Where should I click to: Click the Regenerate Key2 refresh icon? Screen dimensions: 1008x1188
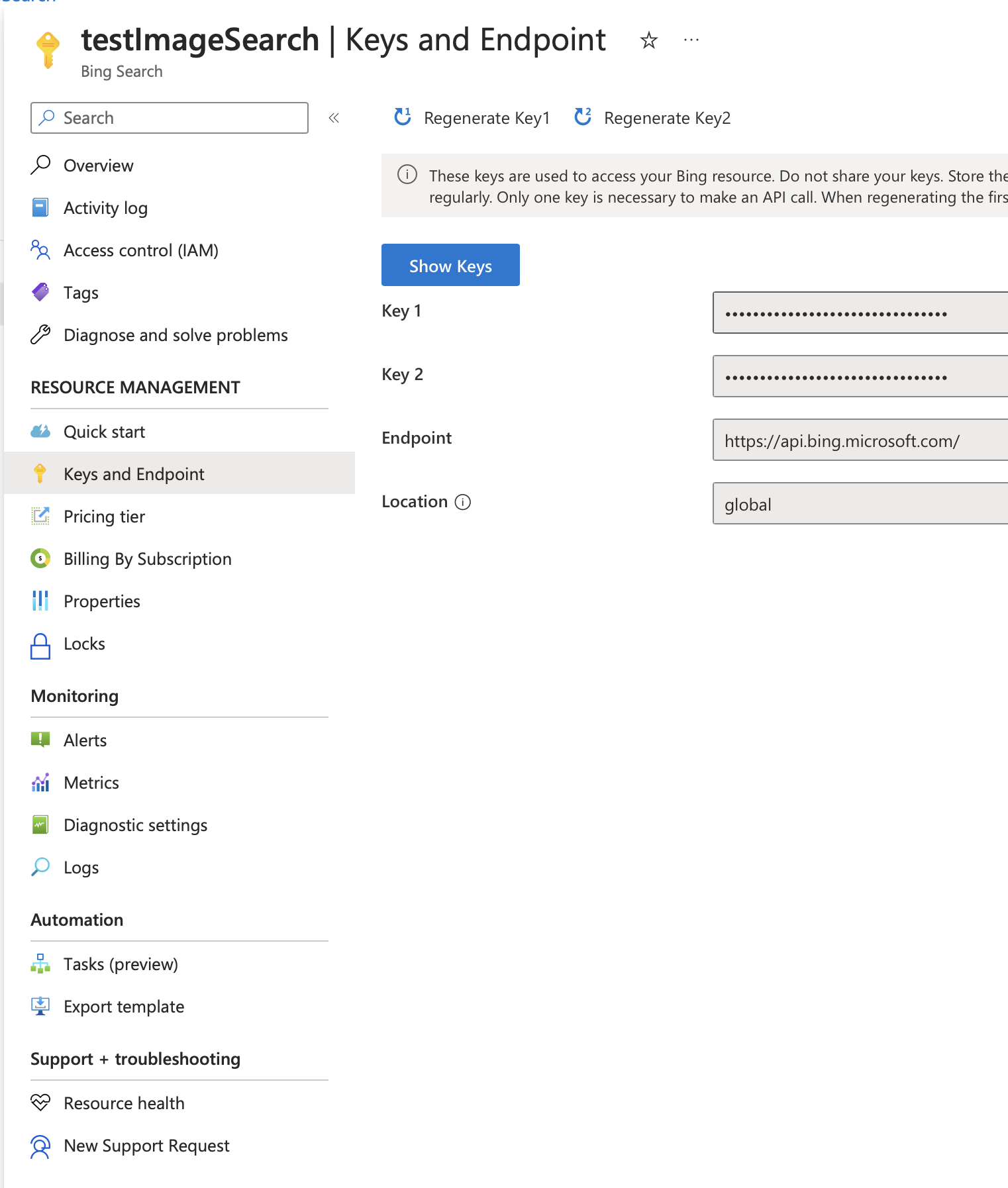tap(583, 117)
